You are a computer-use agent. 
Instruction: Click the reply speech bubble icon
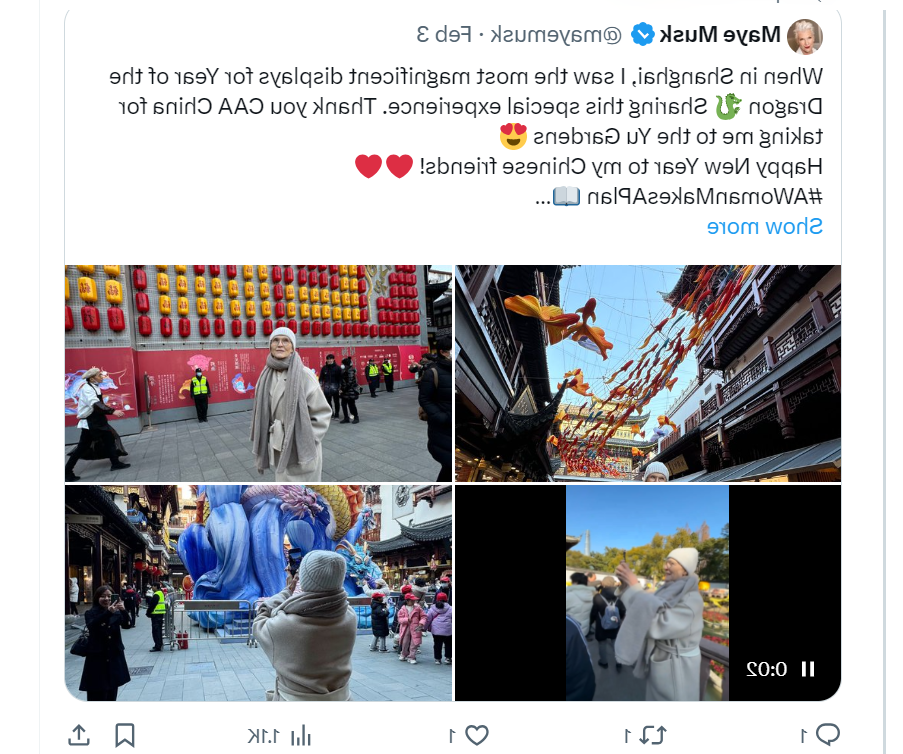pyautogui.click(x=828, y=734)
